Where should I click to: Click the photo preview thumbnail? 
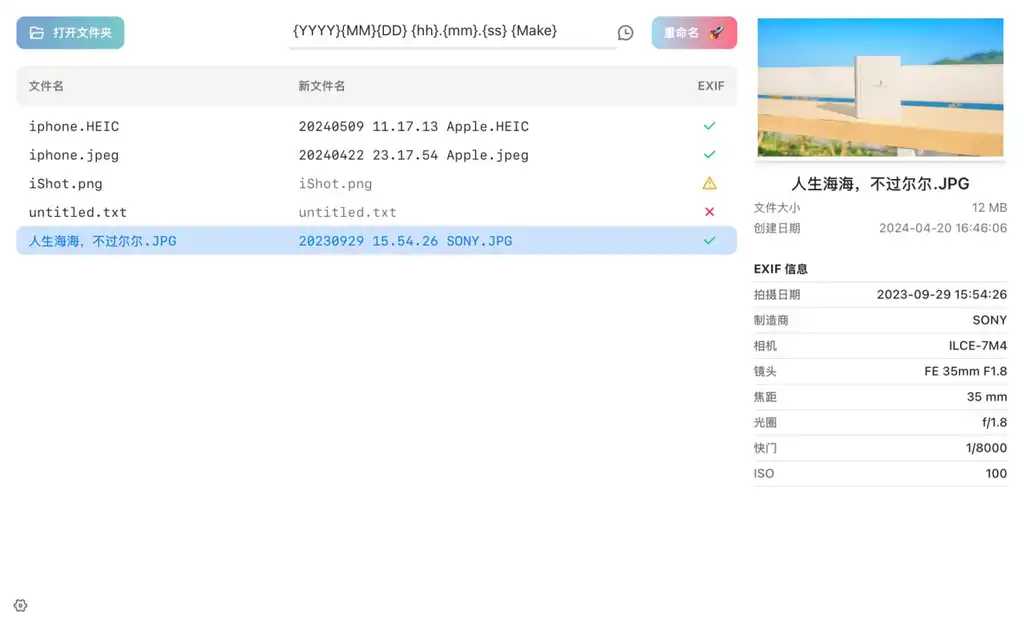point(880,87)
